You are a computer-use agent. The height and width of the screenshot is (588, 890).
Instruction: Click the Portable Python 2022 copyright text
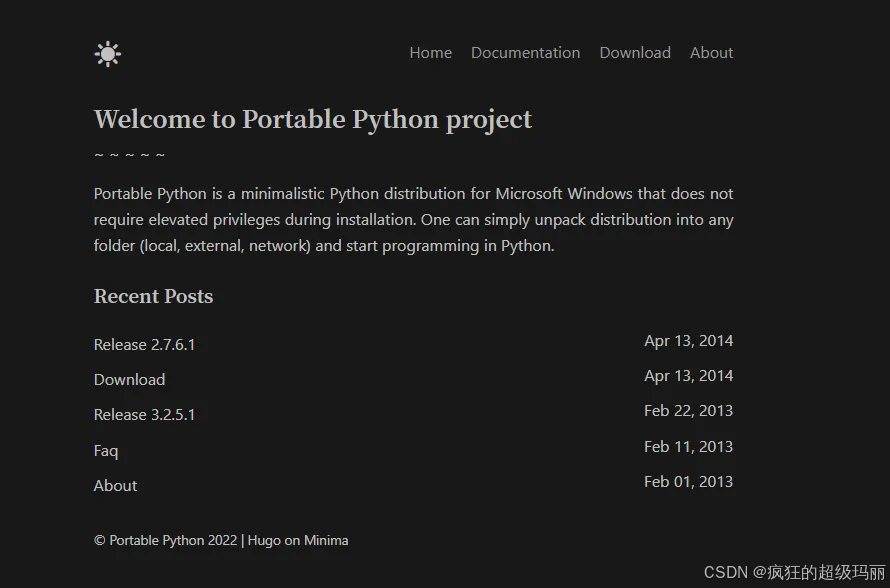[x=165, y=541]
